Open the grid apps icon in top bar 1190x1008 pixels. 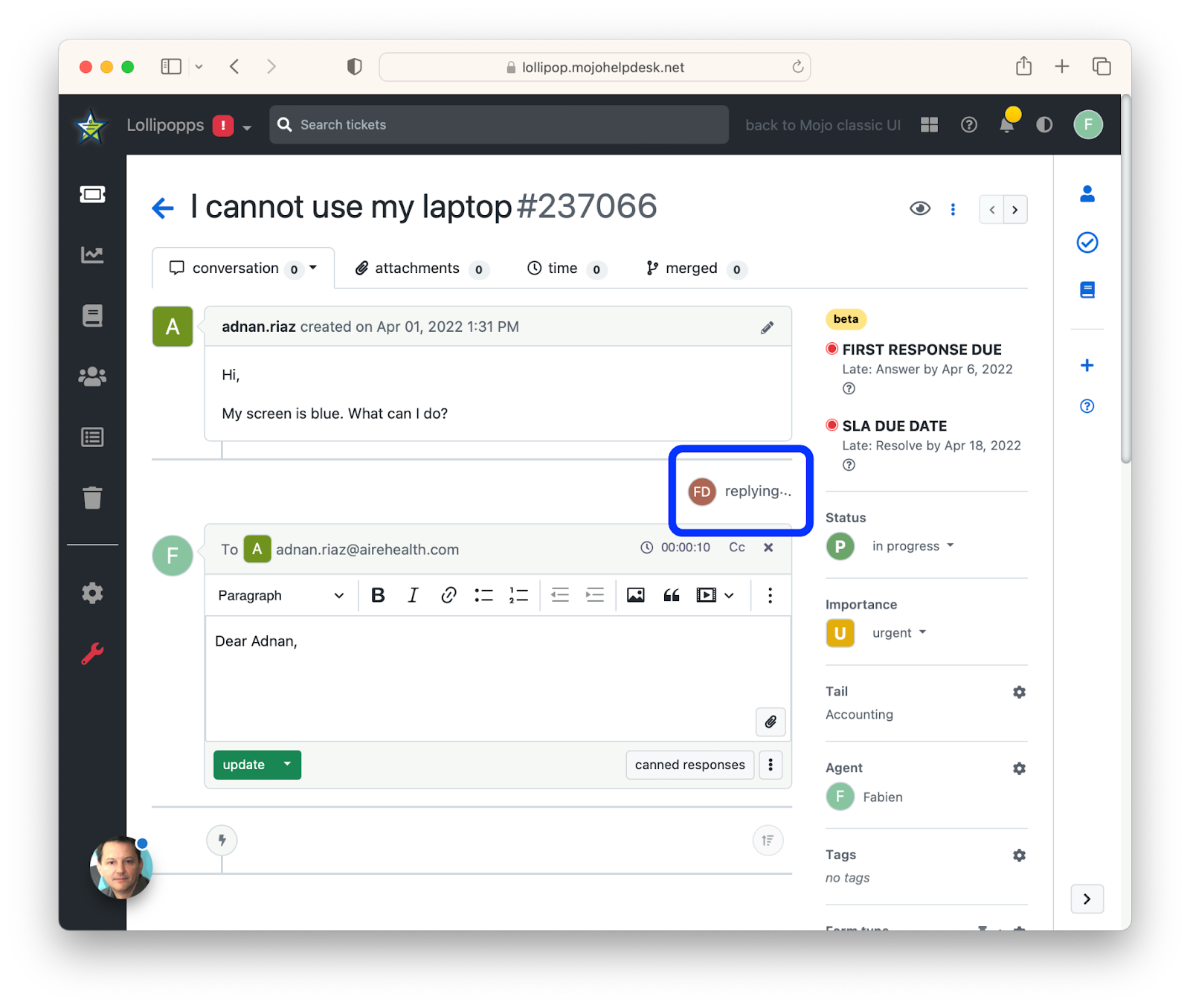[x=929, y=125]
